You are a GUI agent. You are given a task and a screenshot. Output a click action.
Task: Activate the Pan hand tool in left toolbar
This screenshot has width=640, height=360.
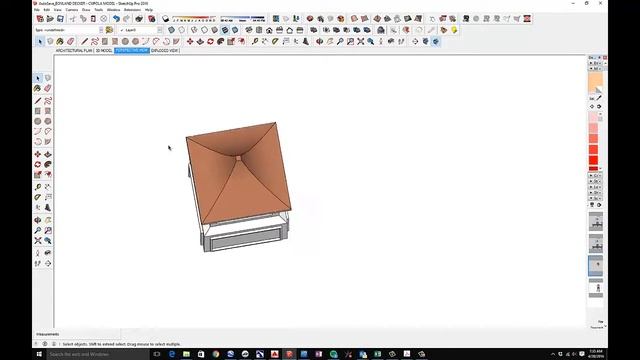[x=48, y=220]
